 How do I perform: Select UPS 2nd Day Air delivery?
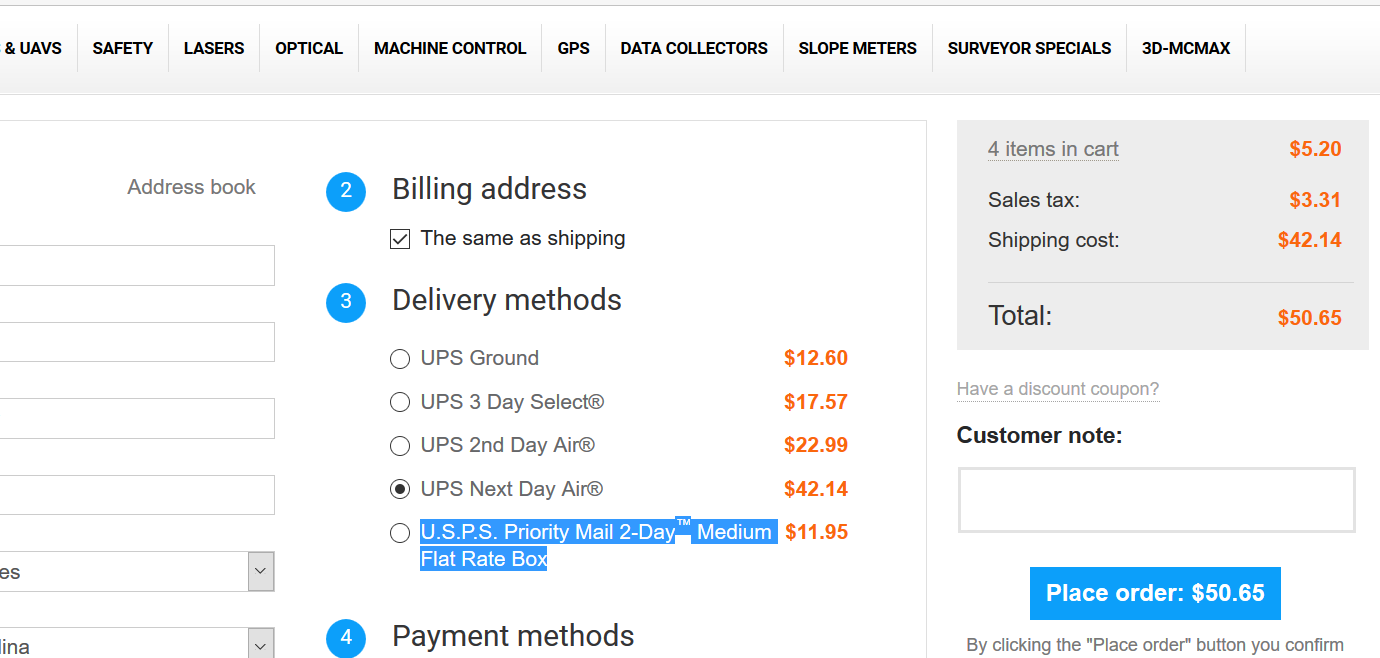coord(400,446)
